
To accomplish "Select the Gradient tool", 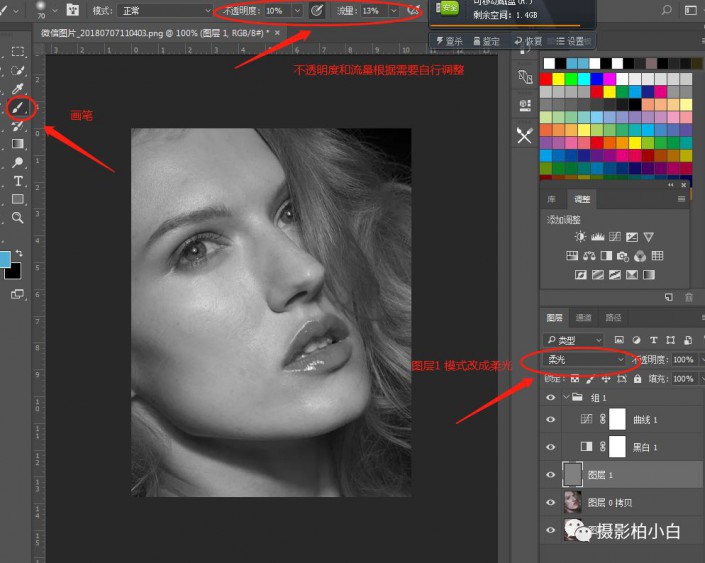I will coord(18,144).
